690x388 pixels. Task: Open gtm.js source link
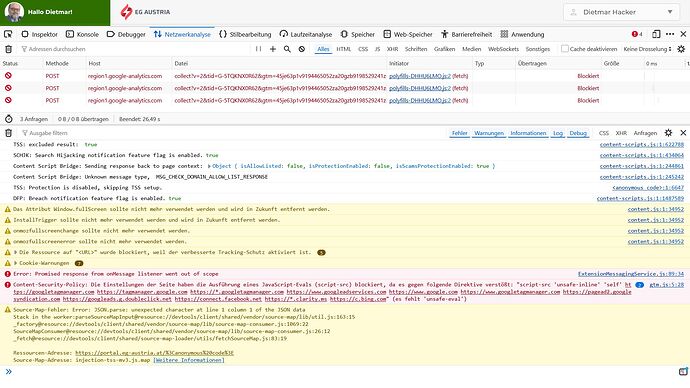[667, 285]
